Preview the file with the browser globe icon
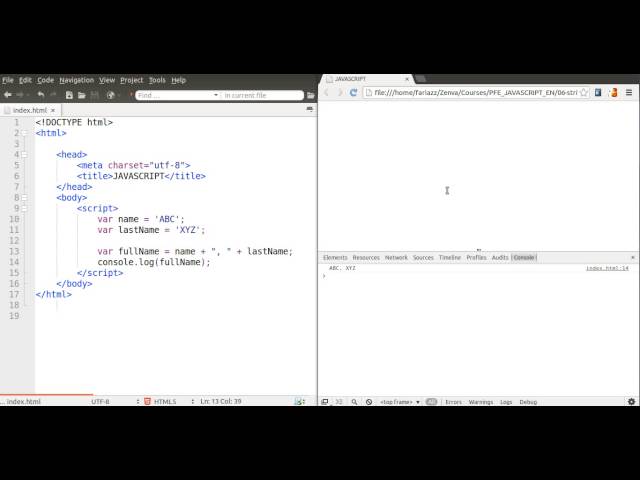 click(x=110, y=95)
